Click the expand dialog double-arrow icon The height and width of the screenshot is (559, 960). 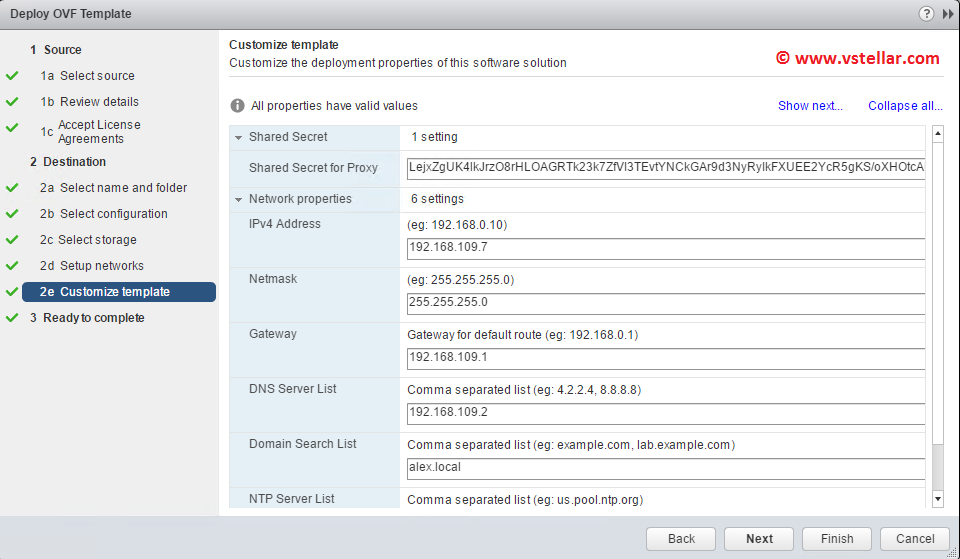947,14
